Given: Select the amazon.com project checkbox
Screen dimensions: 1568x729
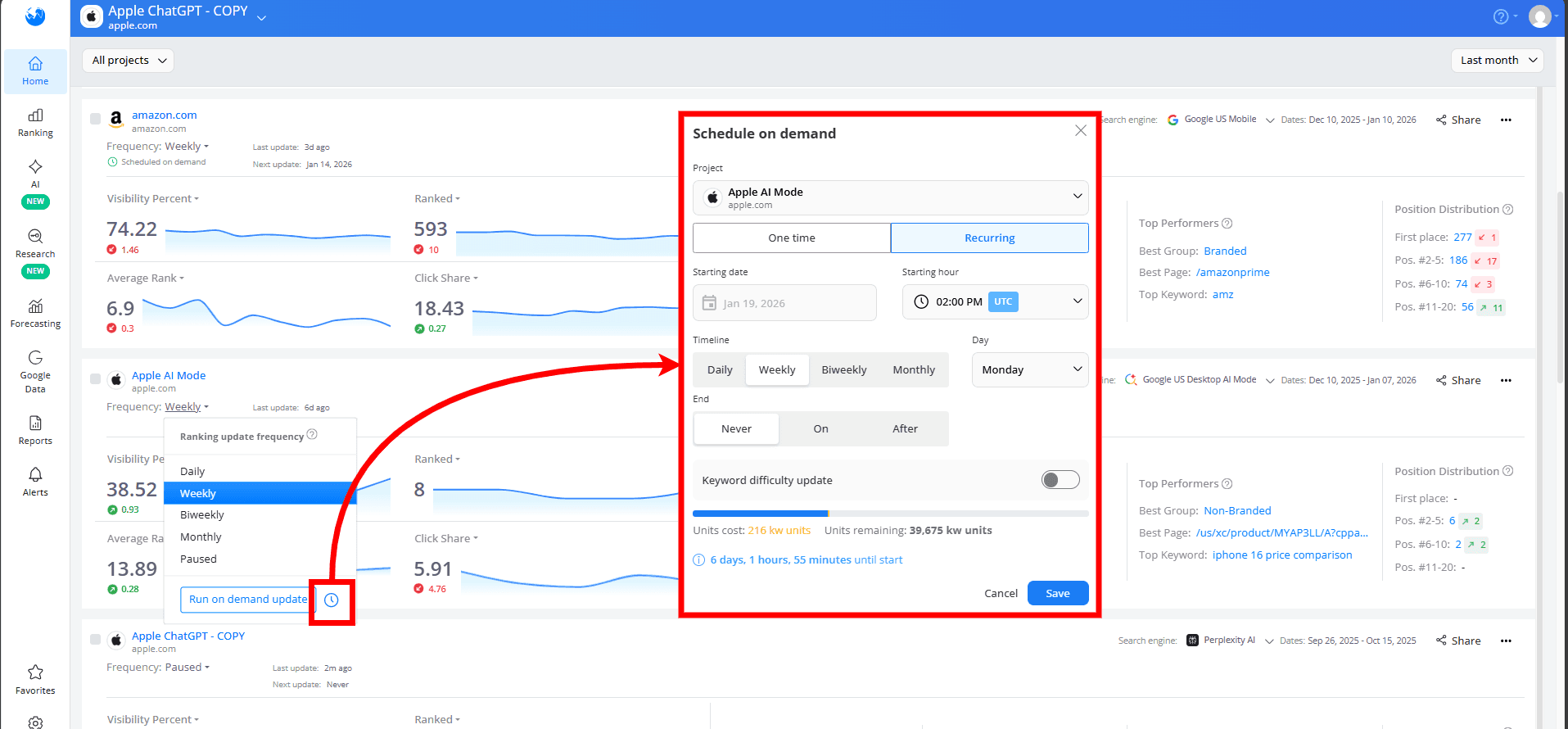Looking at the screenshot, I should click(x=95, y=119).
